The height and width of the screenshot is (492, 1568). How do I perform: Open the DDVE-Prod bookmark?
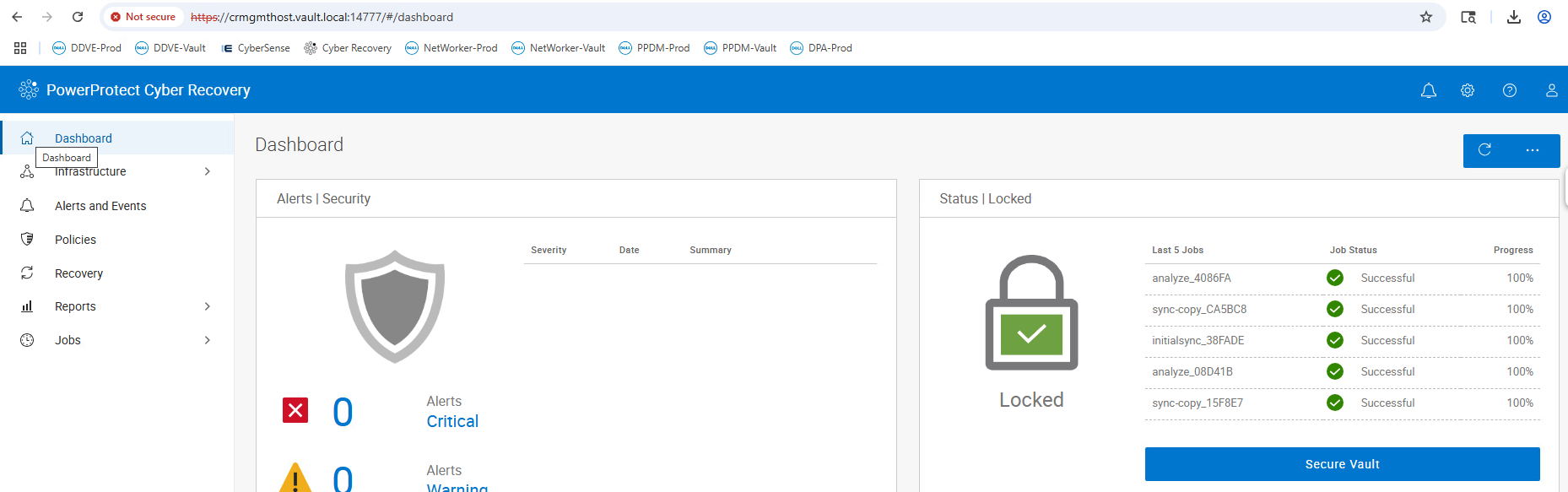point(87,48)
